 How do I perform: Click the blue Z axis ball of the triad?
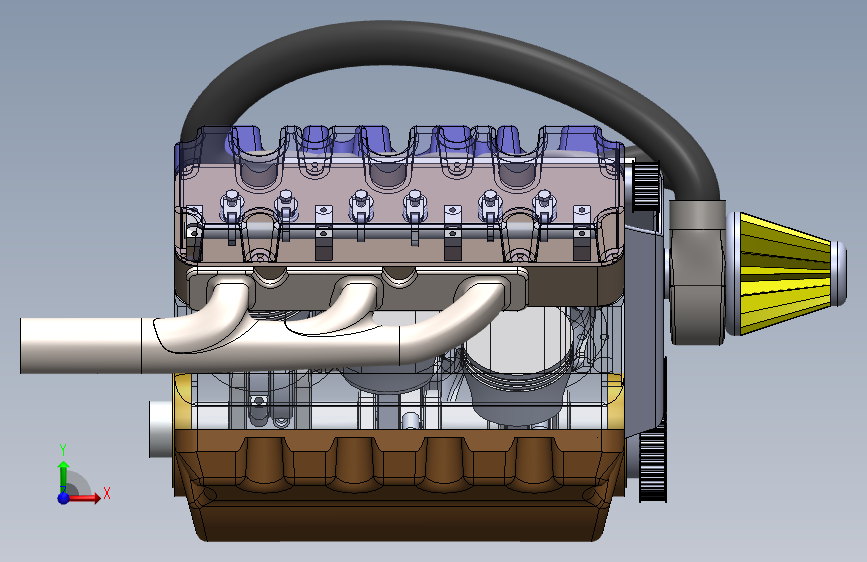pyautogui.click(x=64, y=498)
